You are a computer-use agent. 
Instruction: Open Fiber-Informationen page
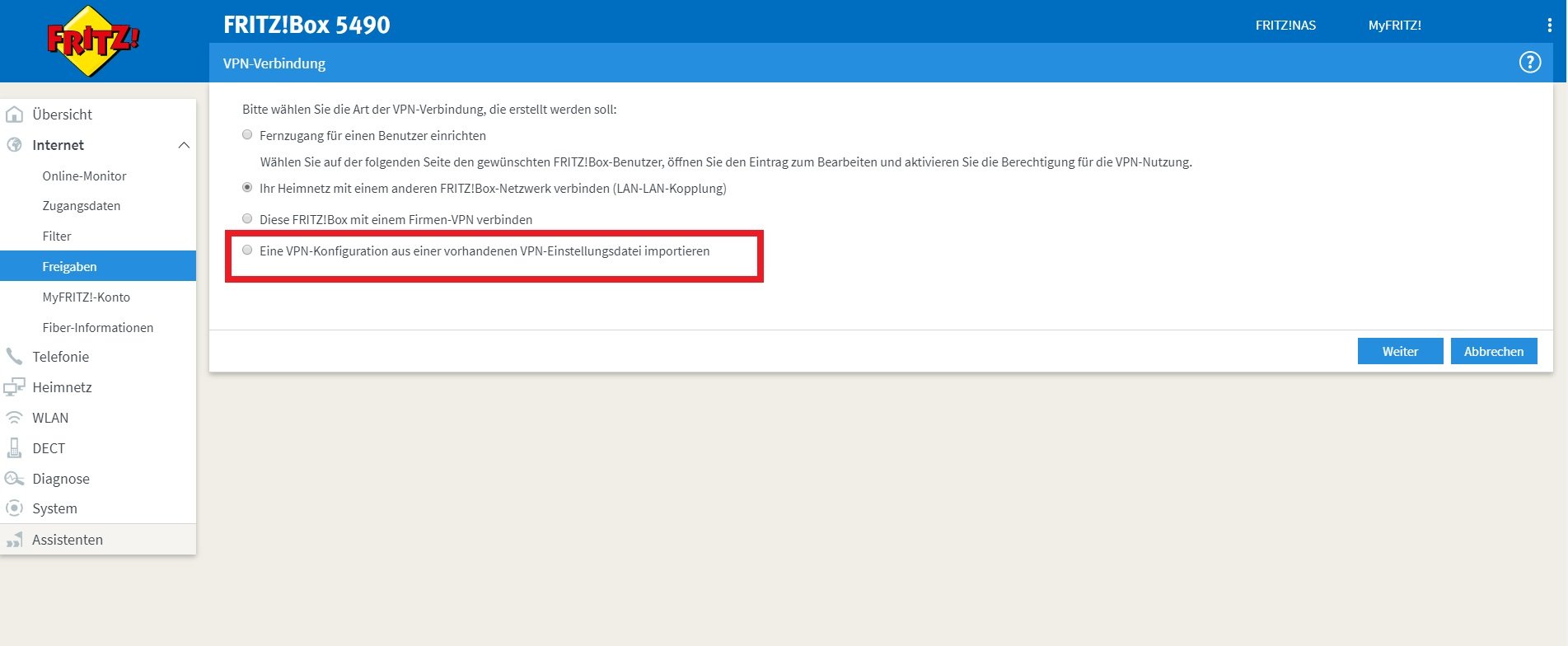click(98, 327)
